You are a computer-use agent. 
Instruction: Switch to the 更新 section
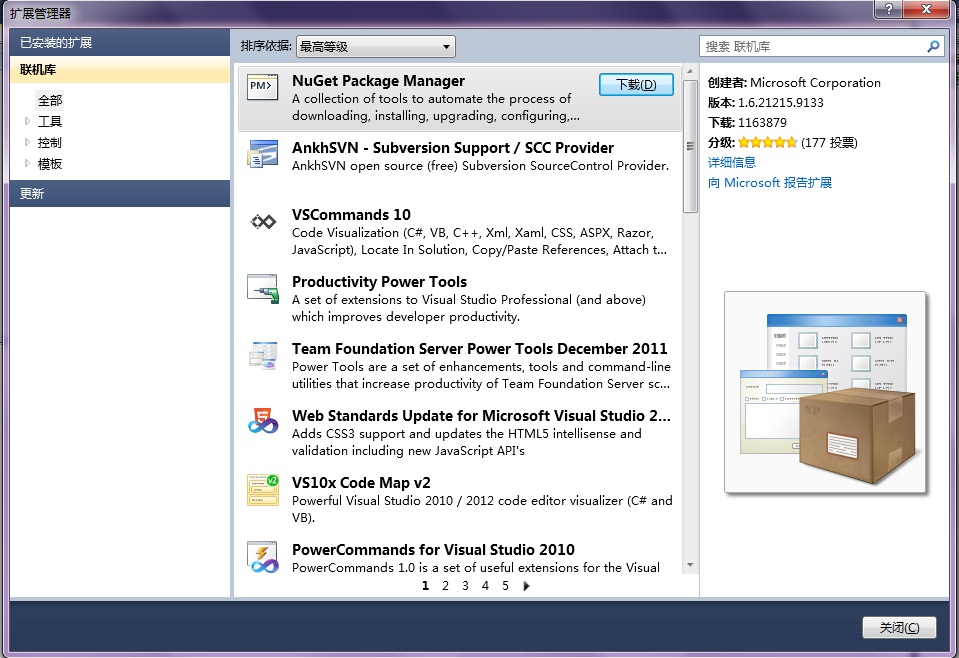(x=120, y=193)
